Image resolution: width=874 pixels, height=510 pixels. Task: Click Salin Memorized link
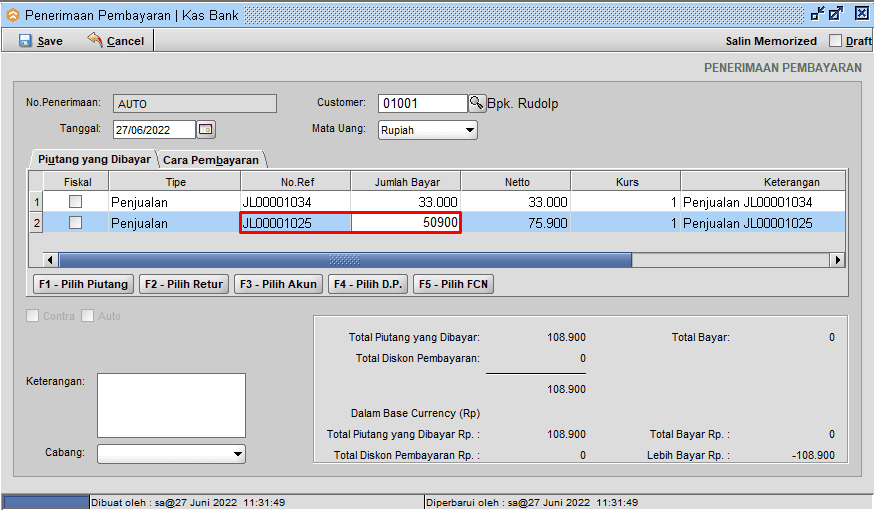pyautogui.click(x=771, y=41)
